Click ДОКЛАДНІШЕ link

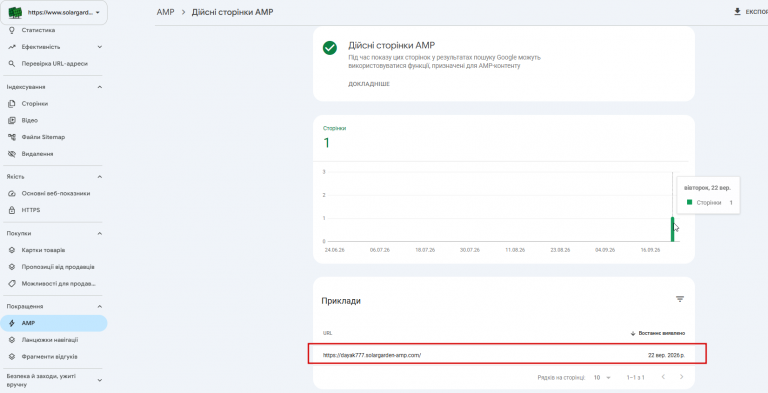[x=369, y=84]
